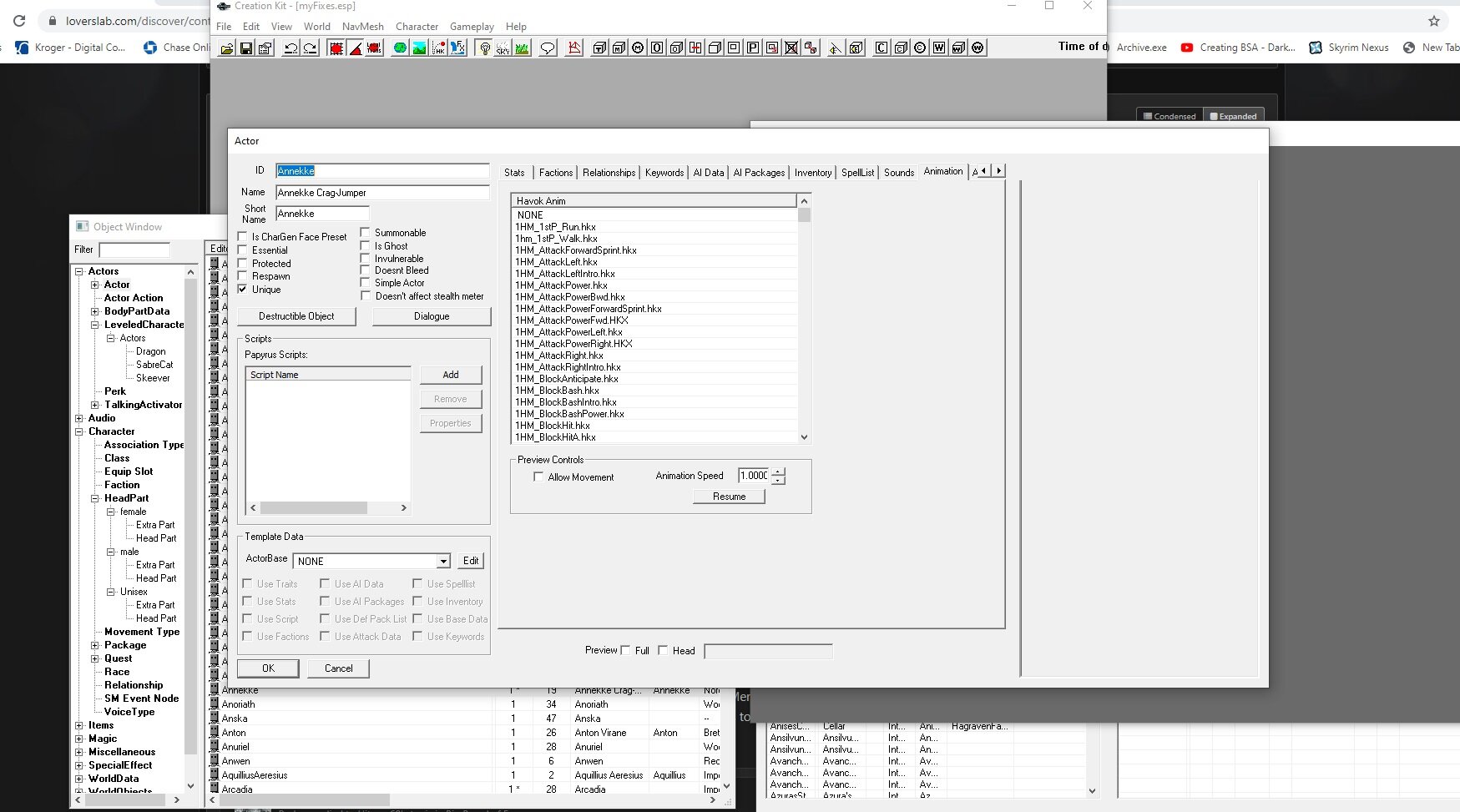Toggle the Invulnerable checkbox
The image size is (1460, 812).
point(366,259)
